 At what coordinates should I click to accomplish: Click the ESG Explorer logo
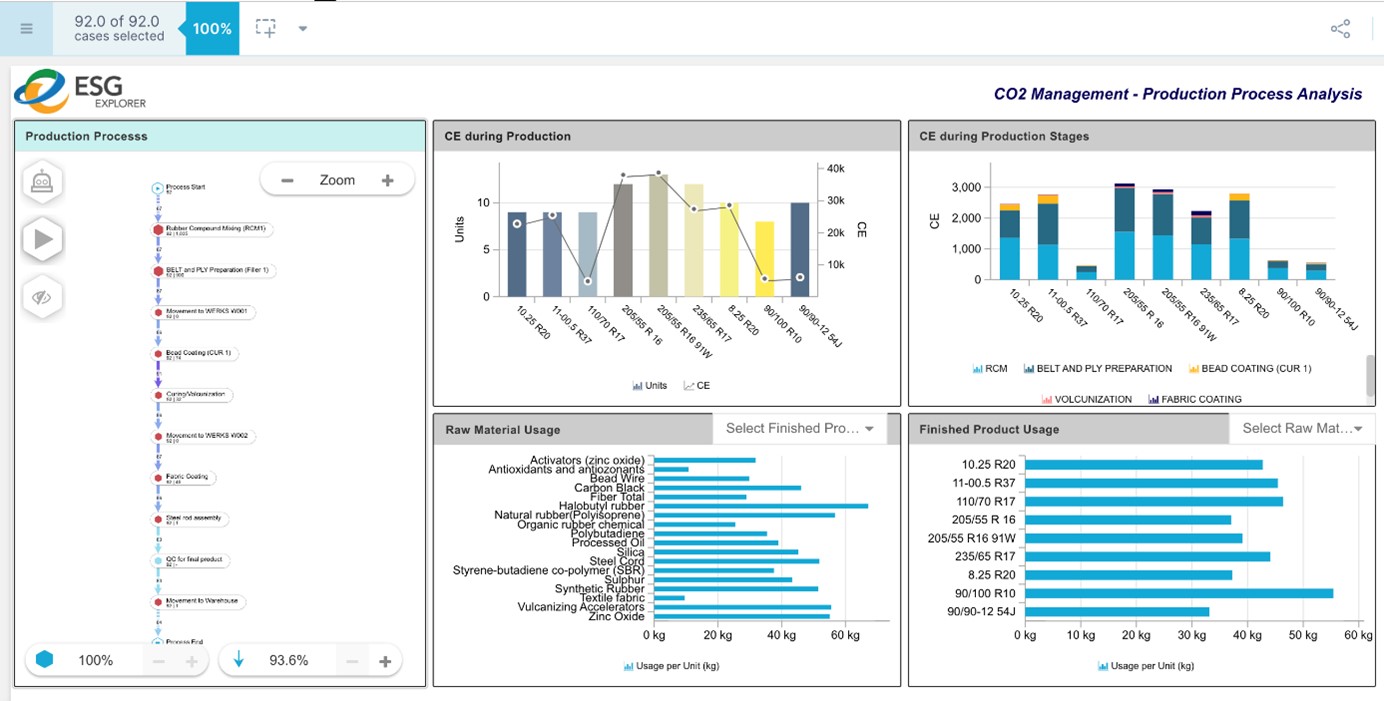tap(81, 90)
